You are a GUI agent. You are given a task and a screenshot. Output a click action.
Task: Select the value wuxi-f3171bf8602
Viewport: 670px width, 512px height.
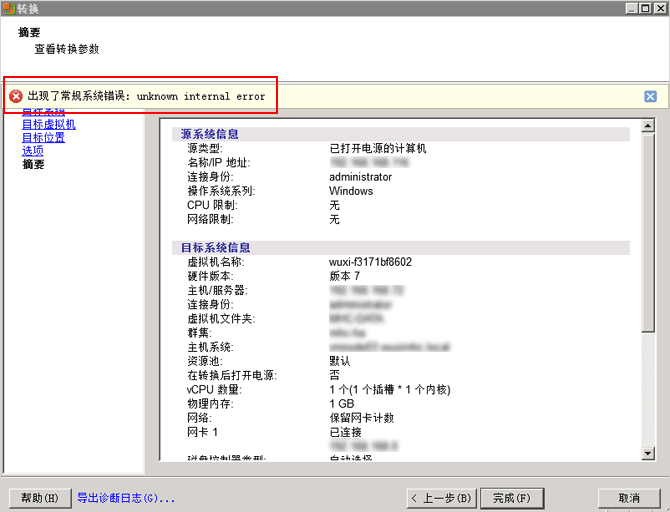[370, 262]
